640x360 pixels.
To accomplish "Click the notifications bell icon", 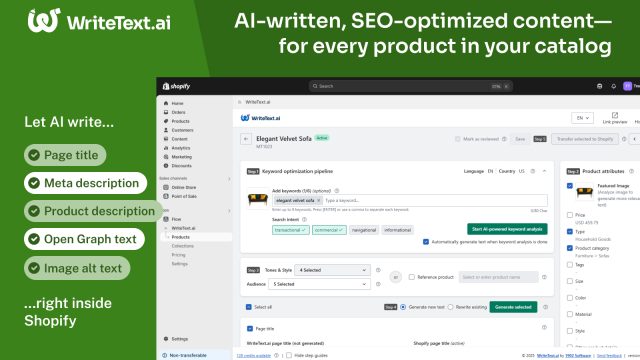I will (x=613, y=86).
